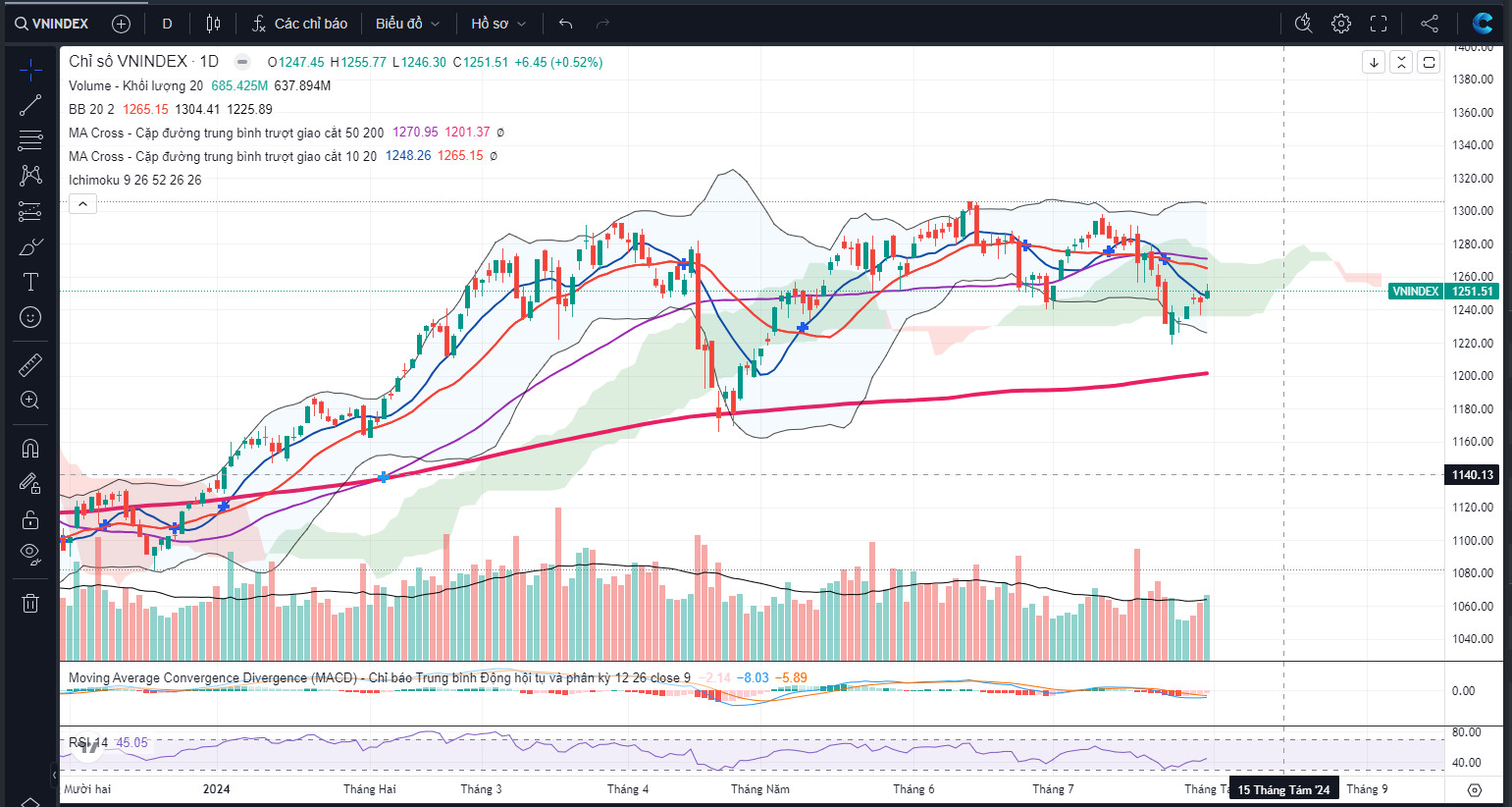Screen dimensions: 1512x807
Task: Select the ruler measure tool
Action: [30, 365]
